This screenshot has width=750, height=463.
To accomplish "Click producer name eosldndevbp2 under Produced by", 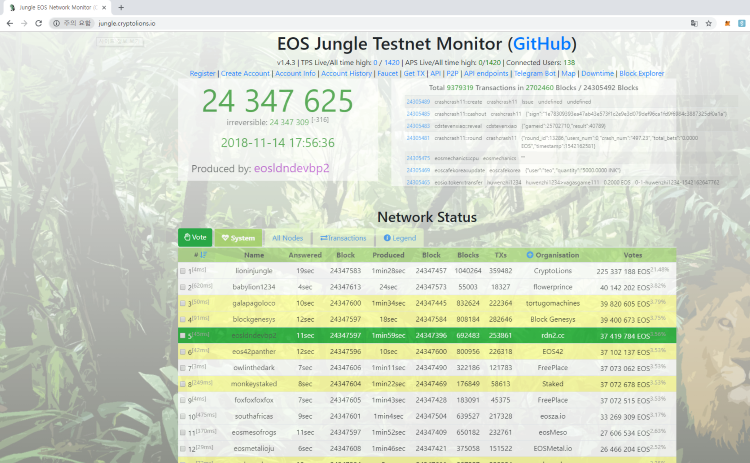I will pos(291,168).
